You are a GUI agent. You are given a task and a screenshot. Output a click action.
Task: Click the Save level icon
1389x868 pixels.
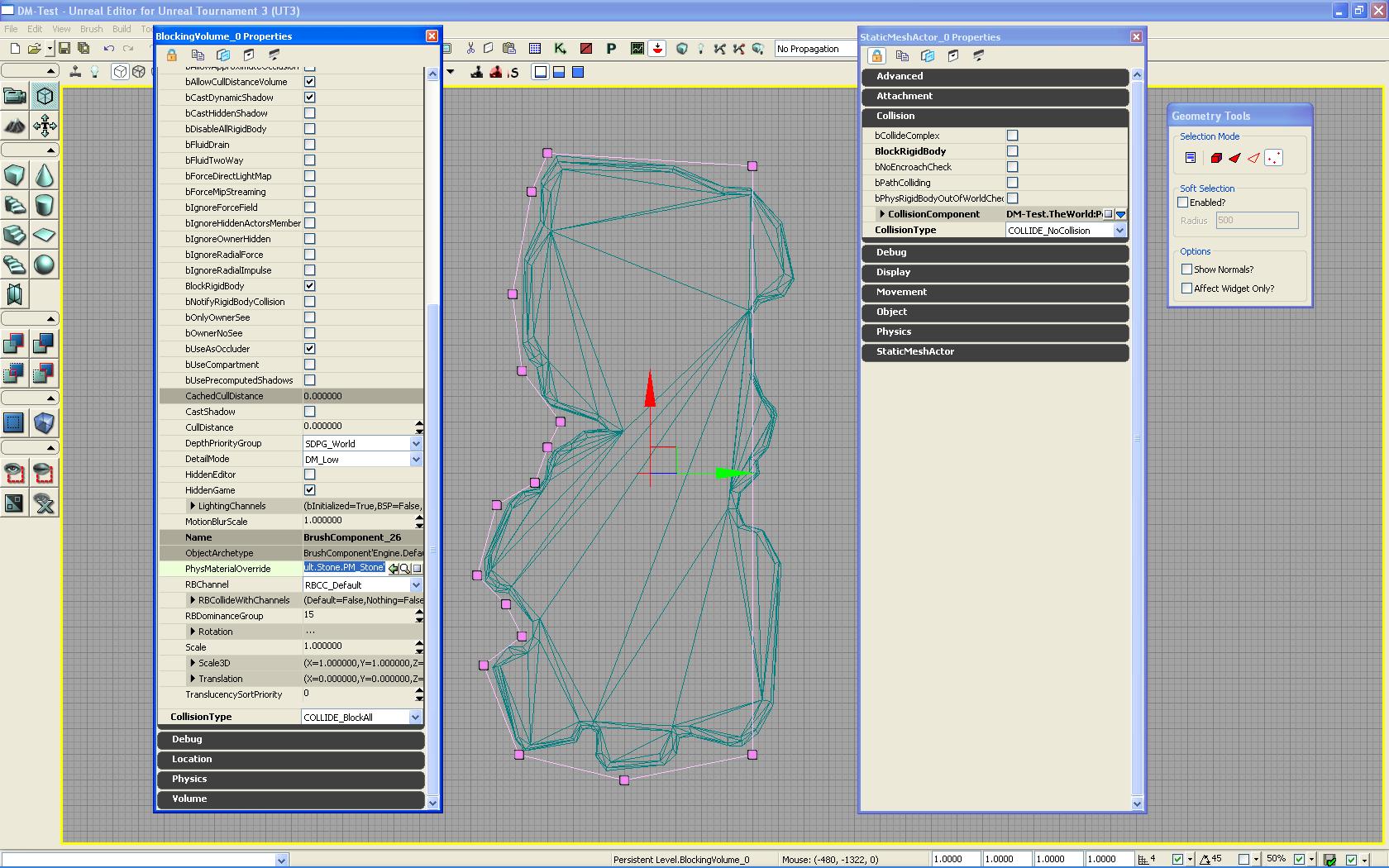[x=64, y=49]
